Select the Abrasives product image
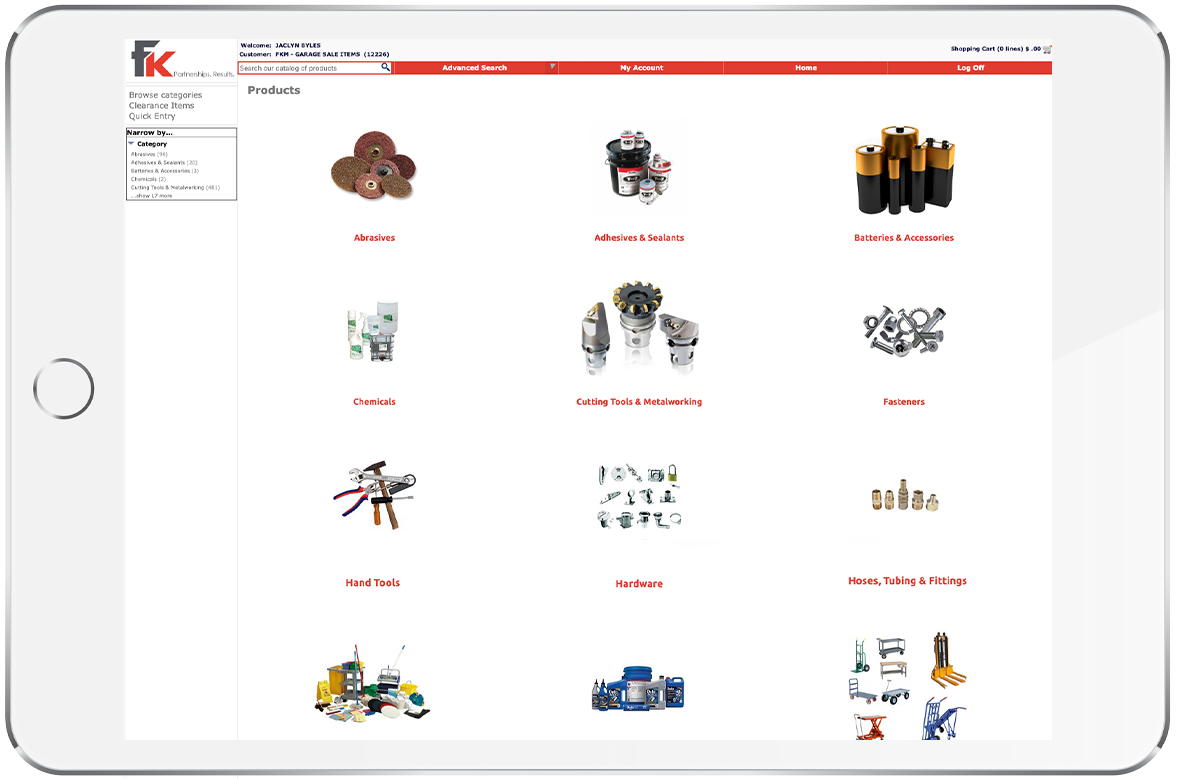The height and width of the screenshot is (779, 1177). [374, 167]
